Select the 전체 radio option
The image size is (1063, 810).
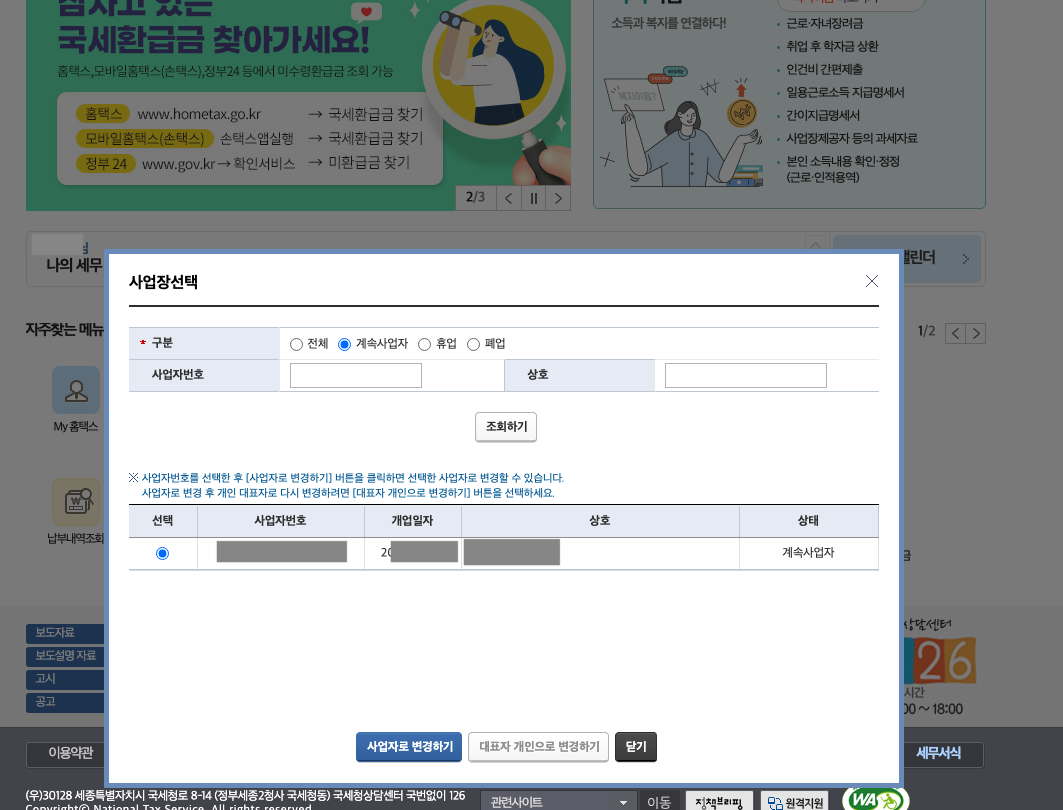point(296,344)
